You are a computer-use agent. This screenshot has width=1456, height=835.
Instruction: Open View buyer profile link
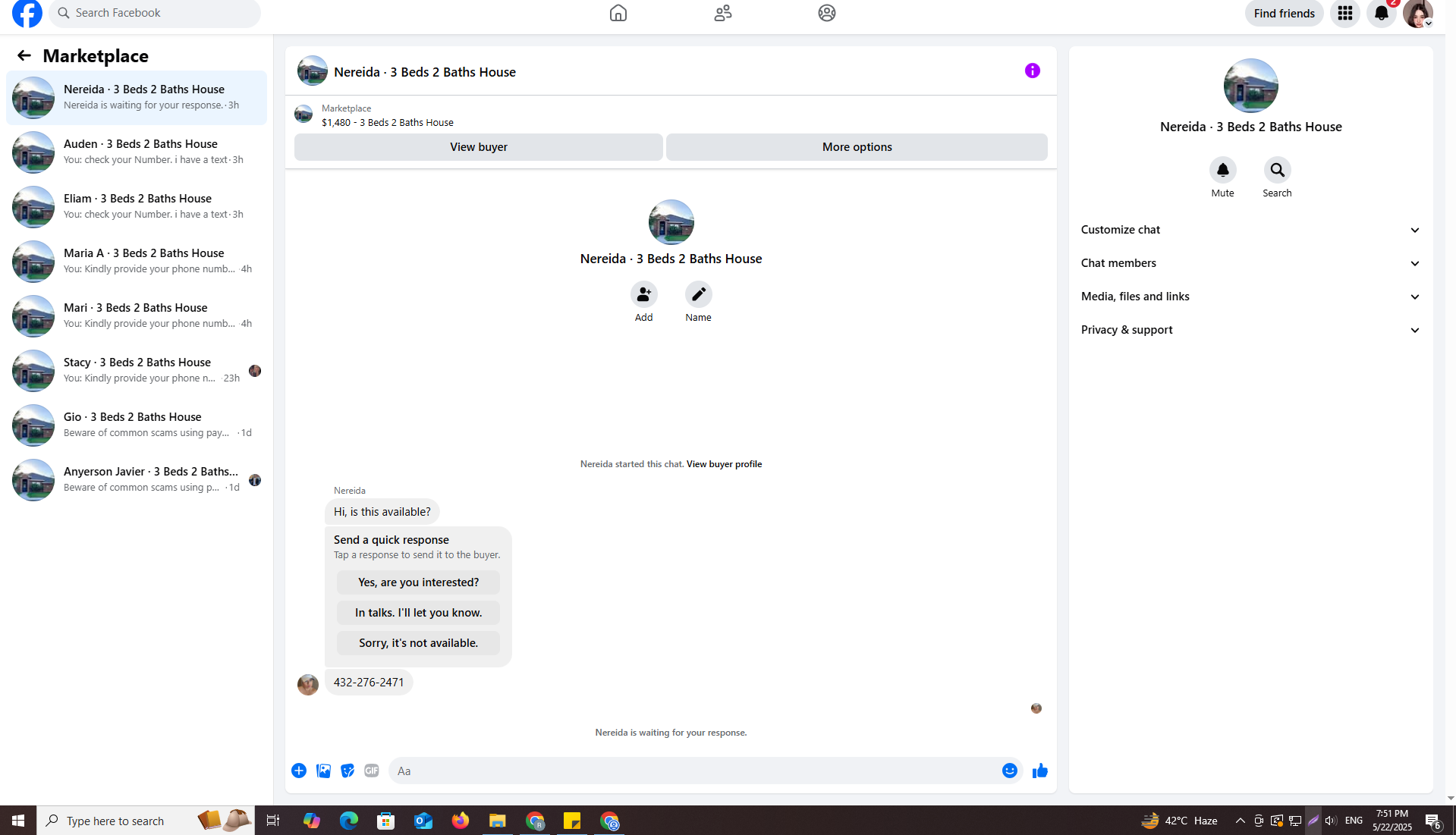[724, 464]
